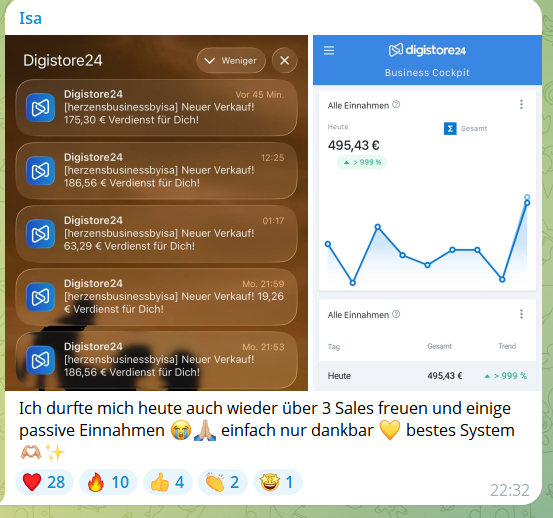Select the first data point on the chart
This screenshot has height=518, width=553.
coord(328,244)
